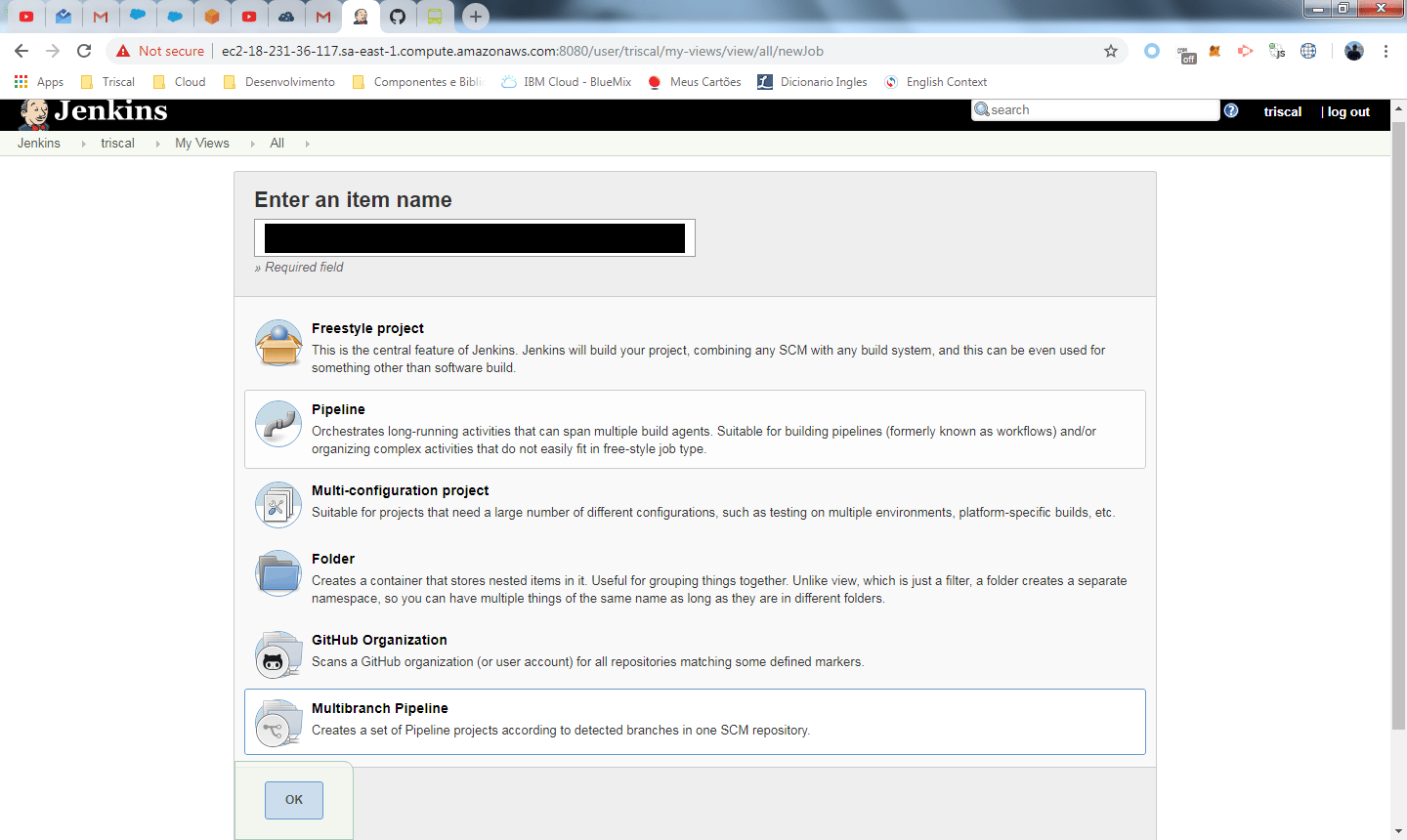Go to the Jenkins breadcrumb link
The height and width of the screenshot is (840, 1407).
[39, 143]
